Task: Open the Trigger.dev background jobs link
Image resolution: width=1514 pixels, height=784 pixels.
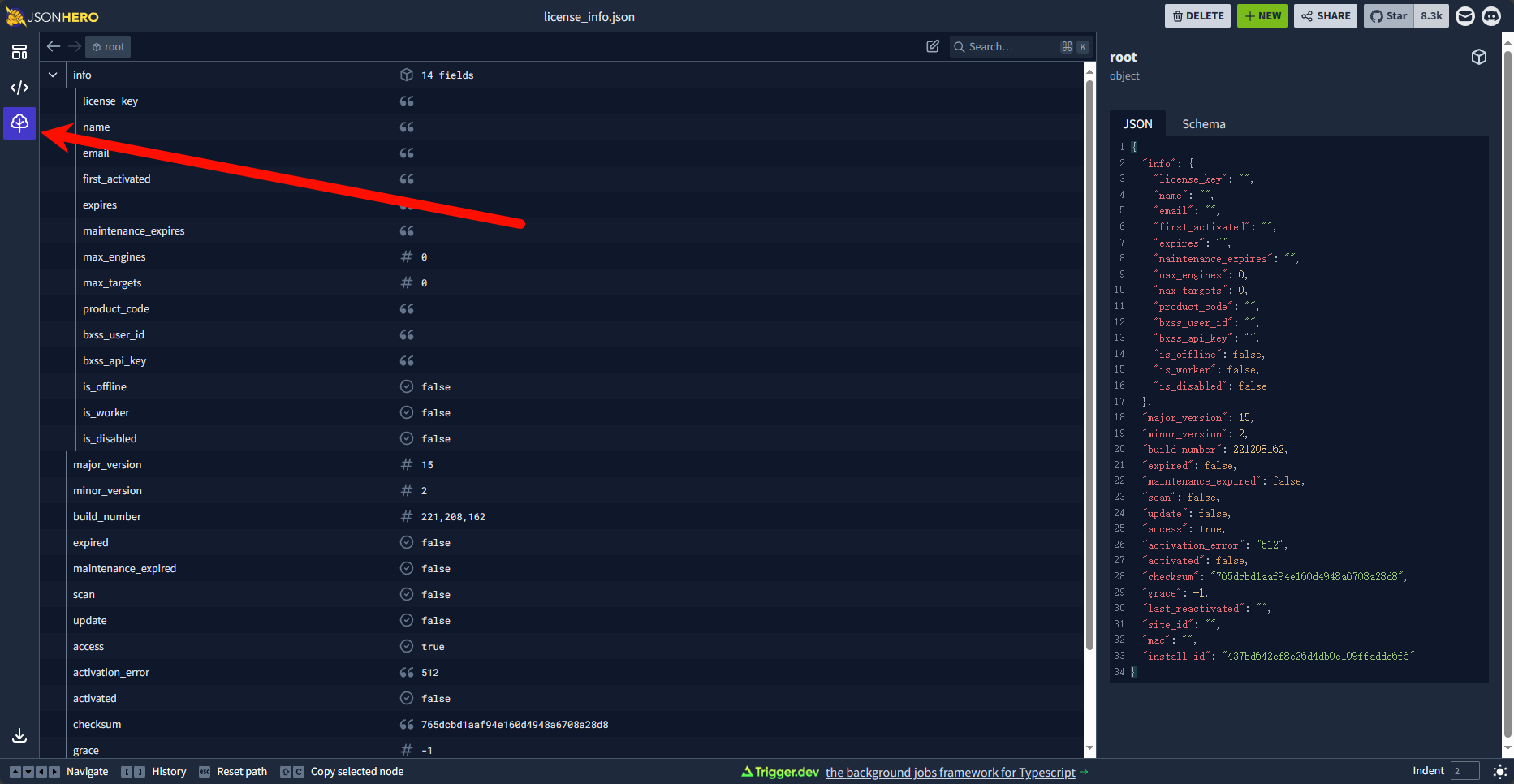Action: [950, 773]
